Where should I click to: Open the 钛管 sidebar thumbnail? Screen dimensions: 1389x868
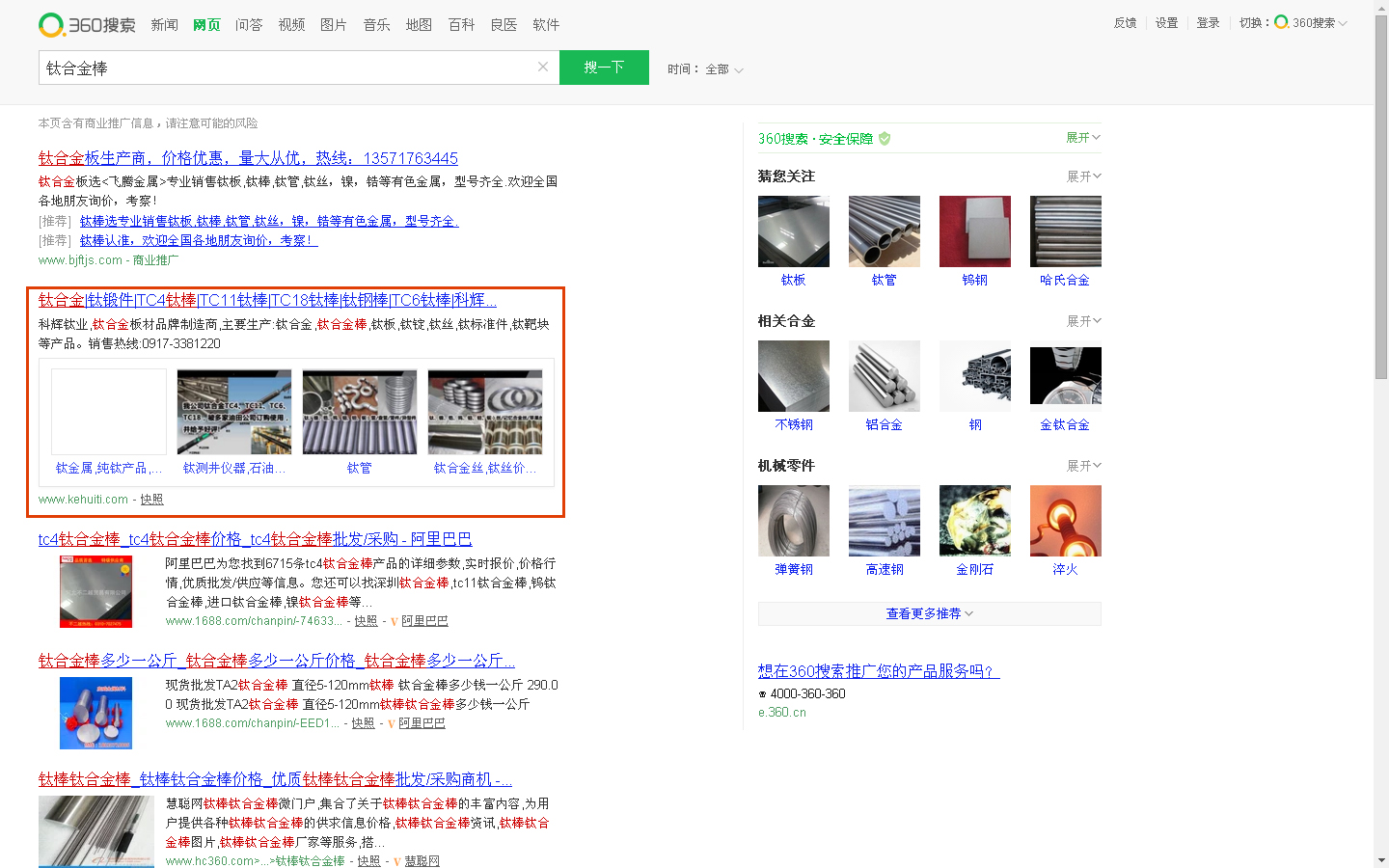(x=885, y=231)
